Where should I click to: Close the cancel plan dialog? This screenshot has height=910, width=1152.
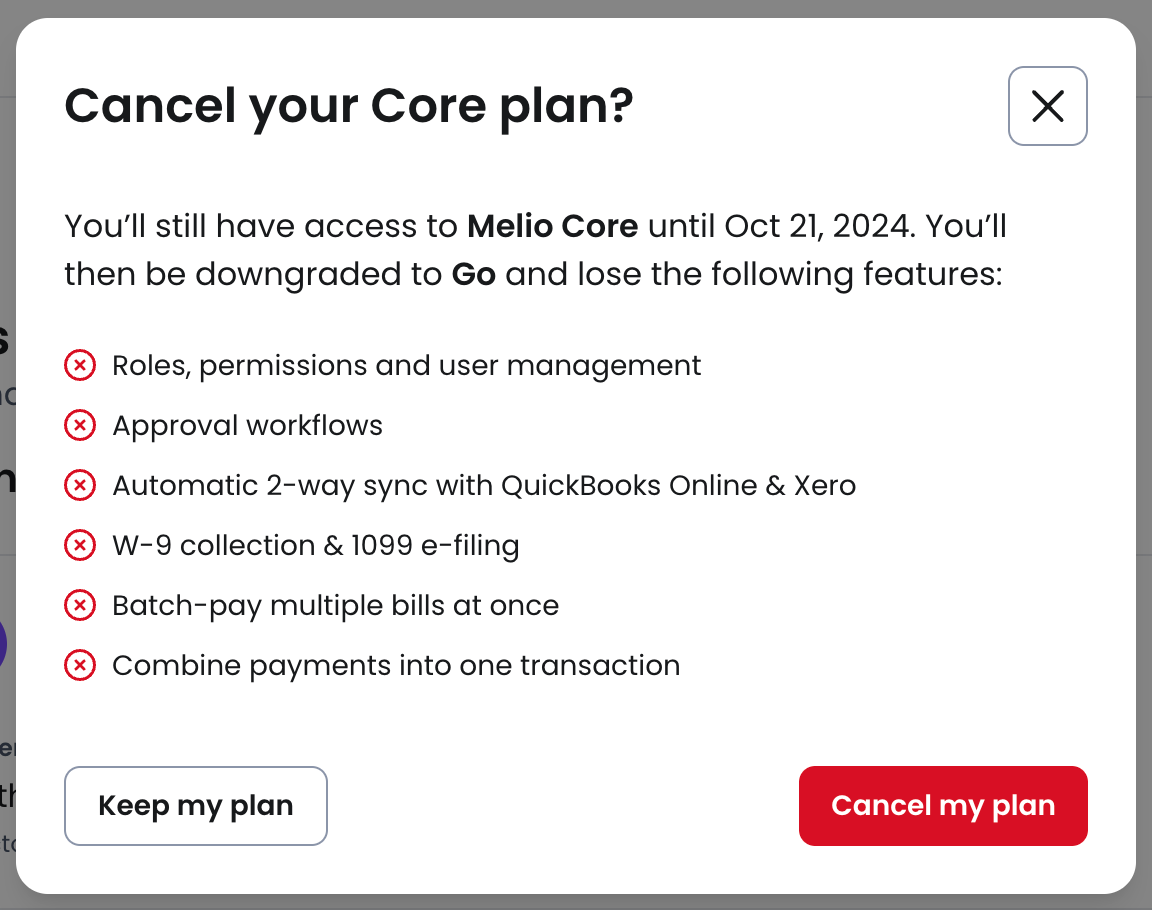[1047, 106]
